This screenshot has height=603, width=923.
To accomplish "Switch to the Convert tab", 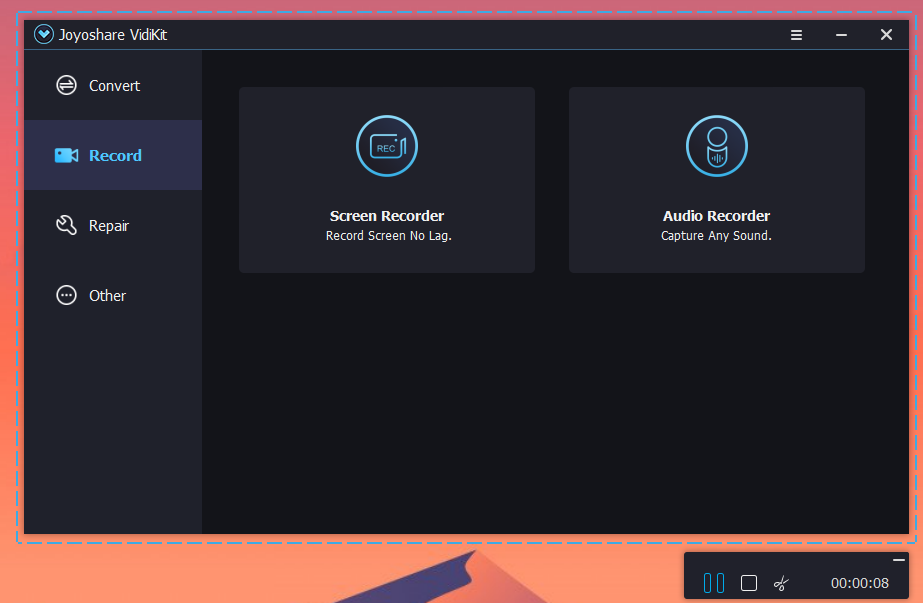I will 114,86.
